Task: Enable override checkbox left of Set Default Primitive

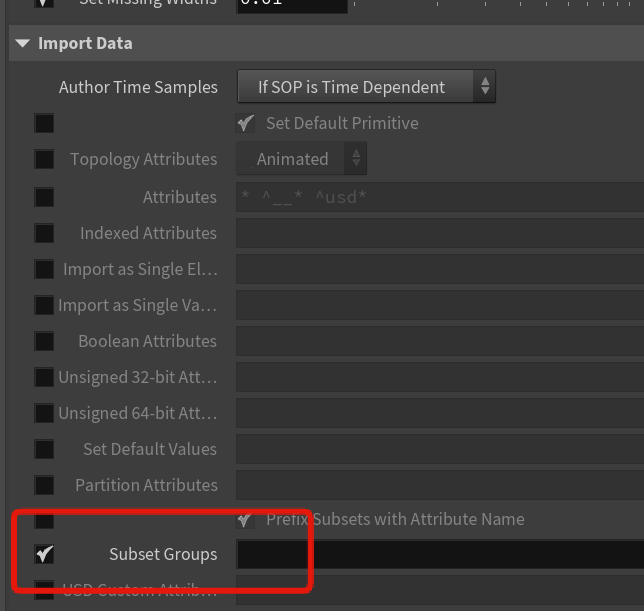Action: pyautogui.click(x=44, y=123)
